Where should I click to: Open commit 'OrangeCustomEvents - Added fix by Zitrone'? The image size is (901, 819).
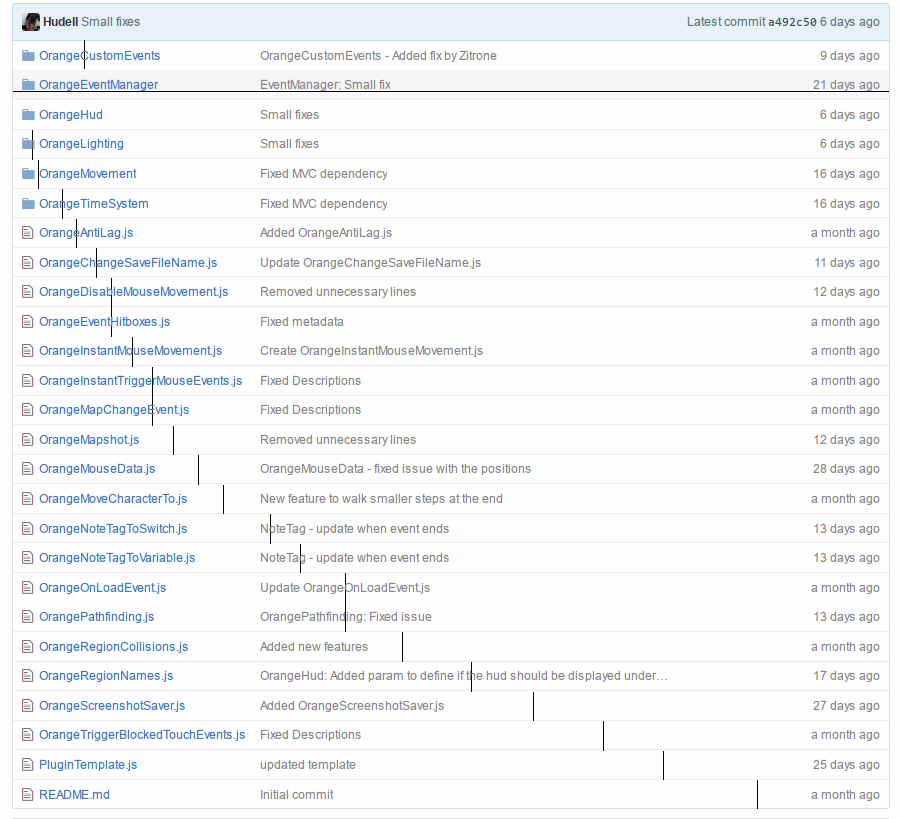(x=378, y=56)
